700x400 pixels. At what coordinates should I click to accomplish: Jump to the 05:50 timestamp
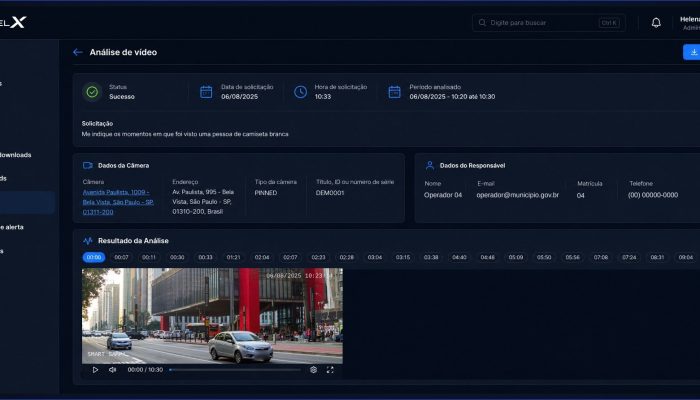pyautogui.click(x=544, y=257)
